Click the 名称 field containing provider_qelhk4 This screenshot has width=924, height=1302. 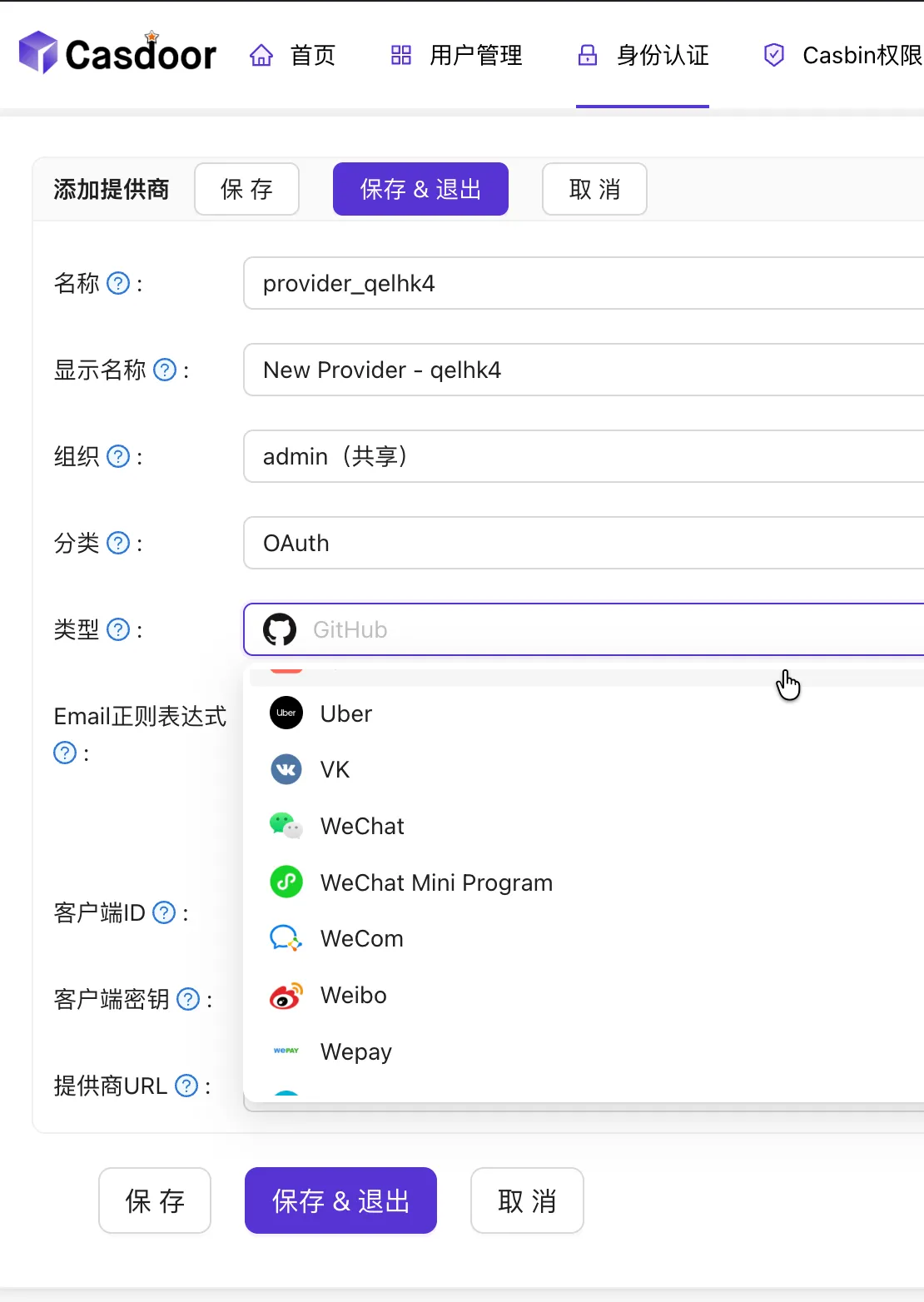[x=583, y=284]
